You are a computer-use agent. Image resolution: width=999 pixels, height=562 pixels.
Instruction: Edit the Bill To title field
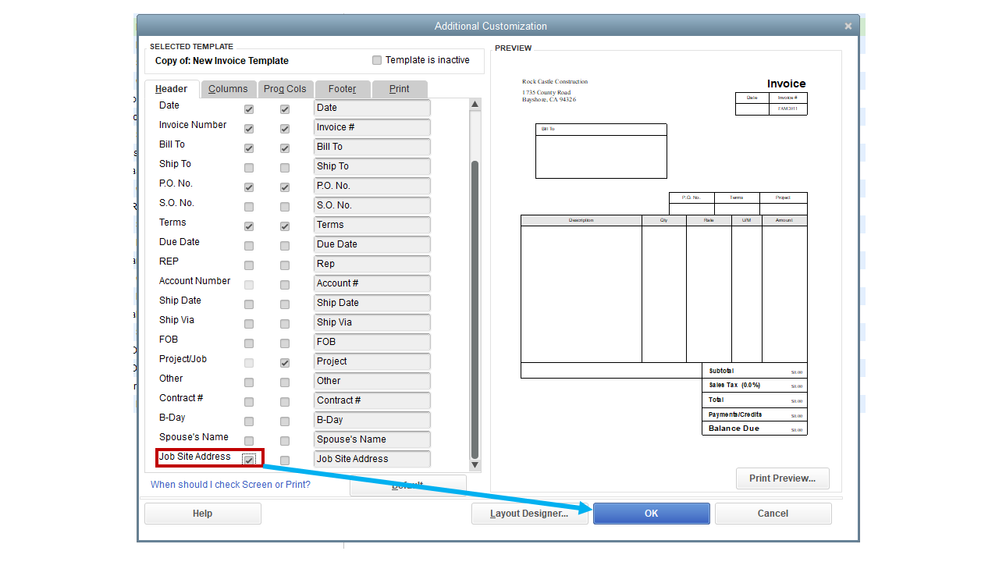372,147
